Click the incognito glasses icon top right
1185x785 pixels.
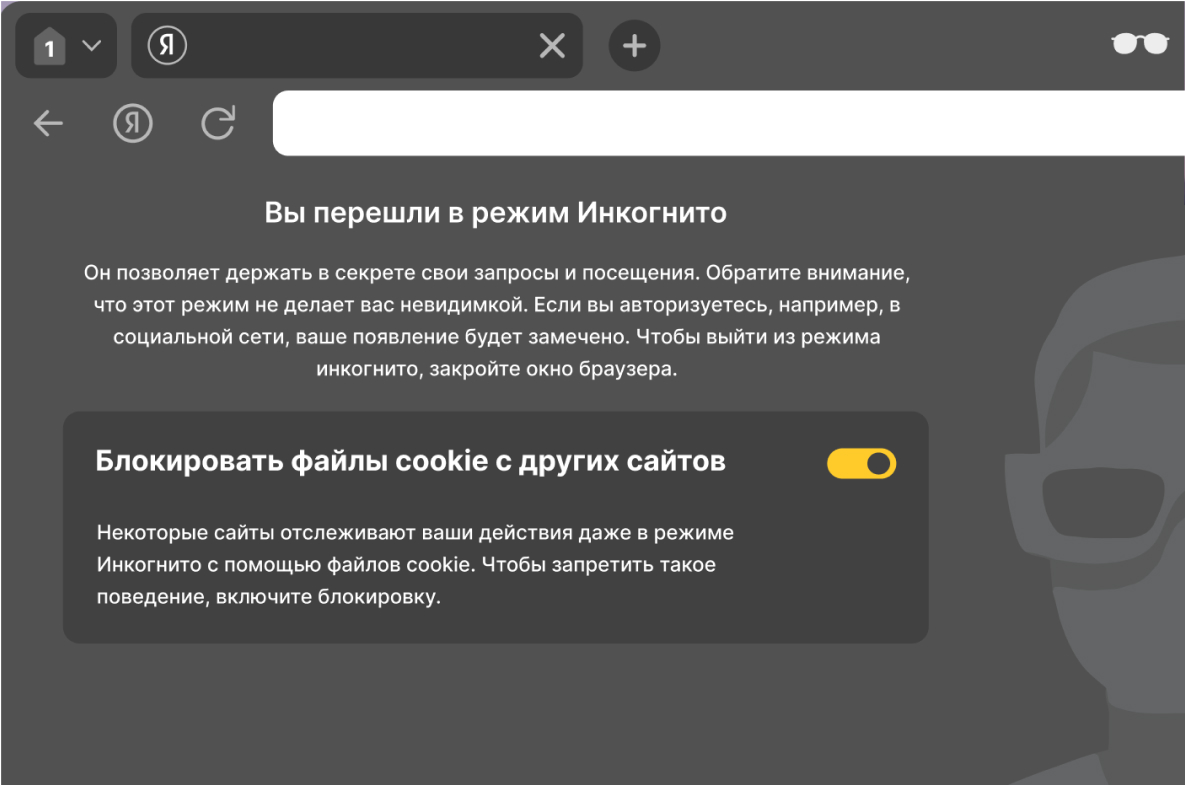tap(1139, 45)
